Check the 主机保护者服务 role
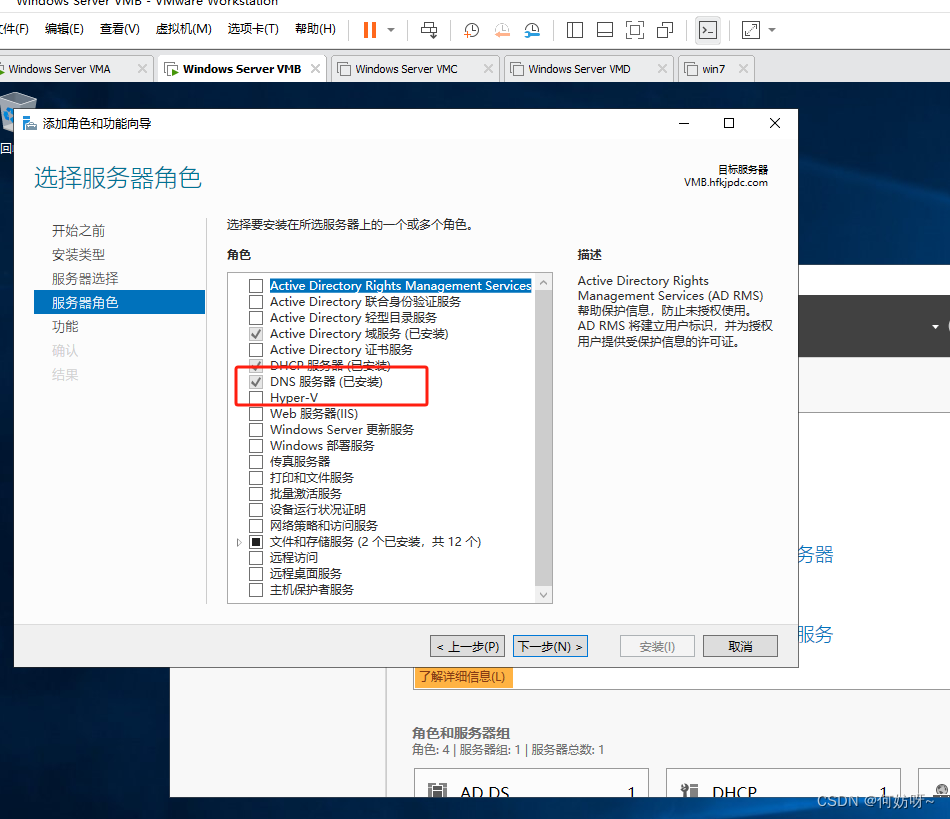The height and width of the screenshot is (819, 950). click(256, 589)
